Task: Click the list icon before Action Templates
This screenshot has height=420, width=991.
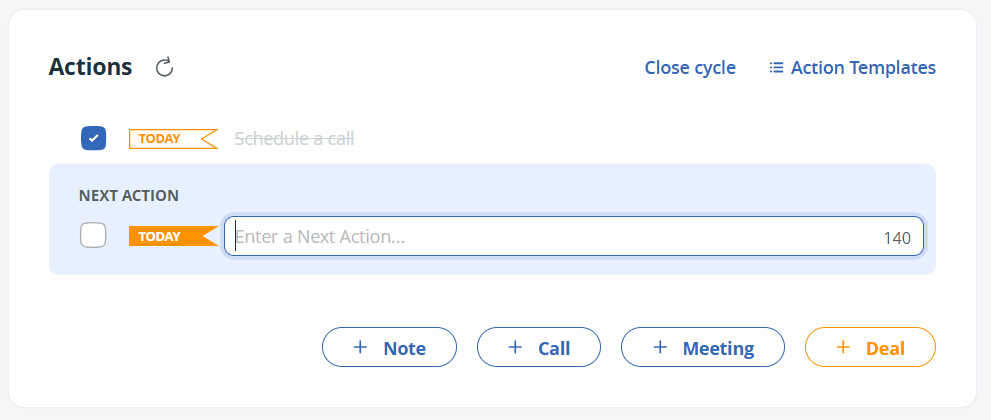Action: (x=776, y=68)
